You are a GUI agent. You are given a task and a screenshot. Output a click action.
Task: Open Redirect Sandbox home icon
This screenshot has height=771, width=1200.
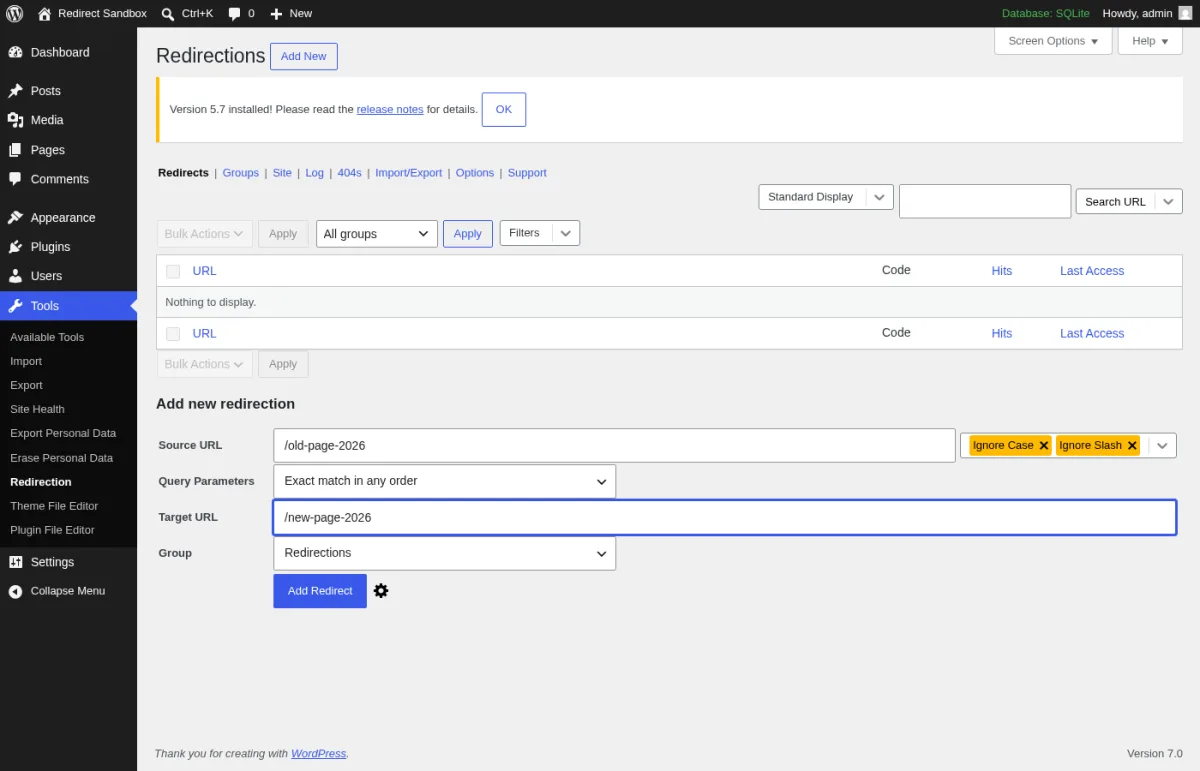44,13
